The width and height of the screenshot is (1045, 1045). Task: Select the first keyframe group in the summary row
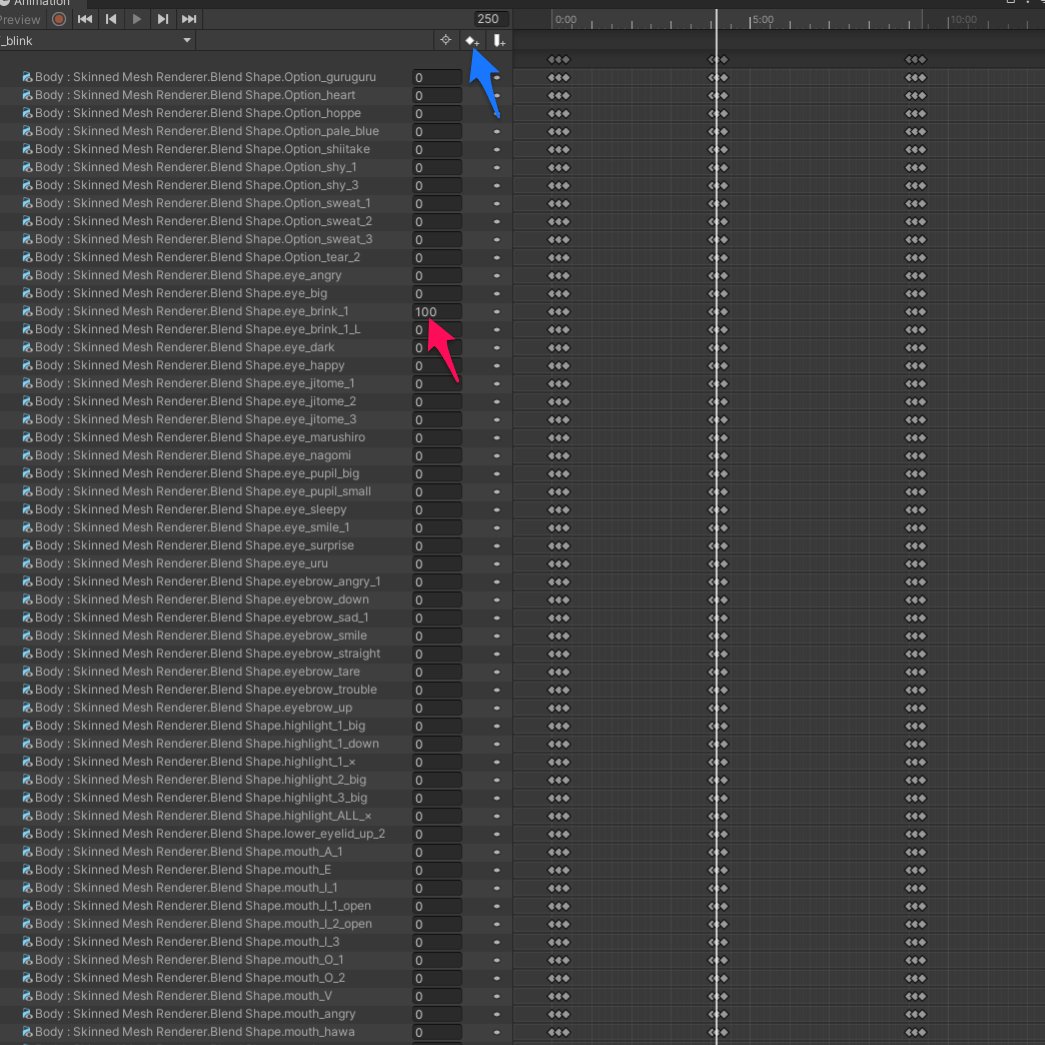(x=558, y=60)
